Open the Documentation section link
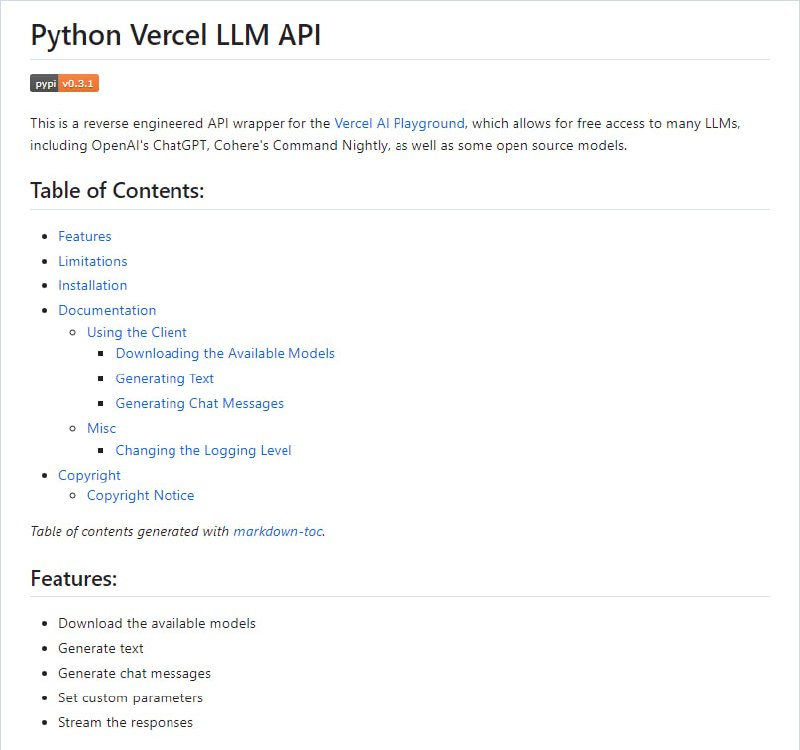The width and height of the screenshot is (800, 750). coord(107,310)
